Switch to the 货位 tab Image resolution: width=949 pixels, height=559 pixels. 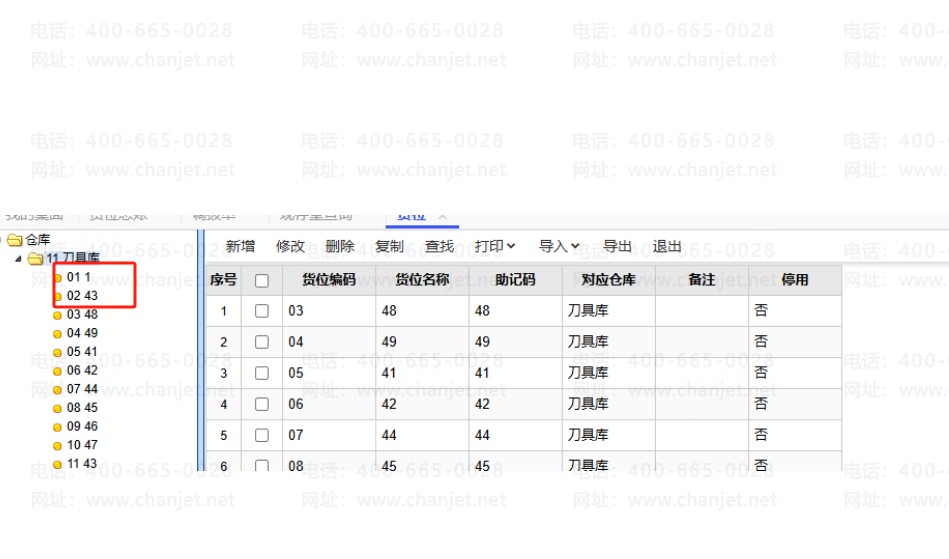click(x=411, y=215)
